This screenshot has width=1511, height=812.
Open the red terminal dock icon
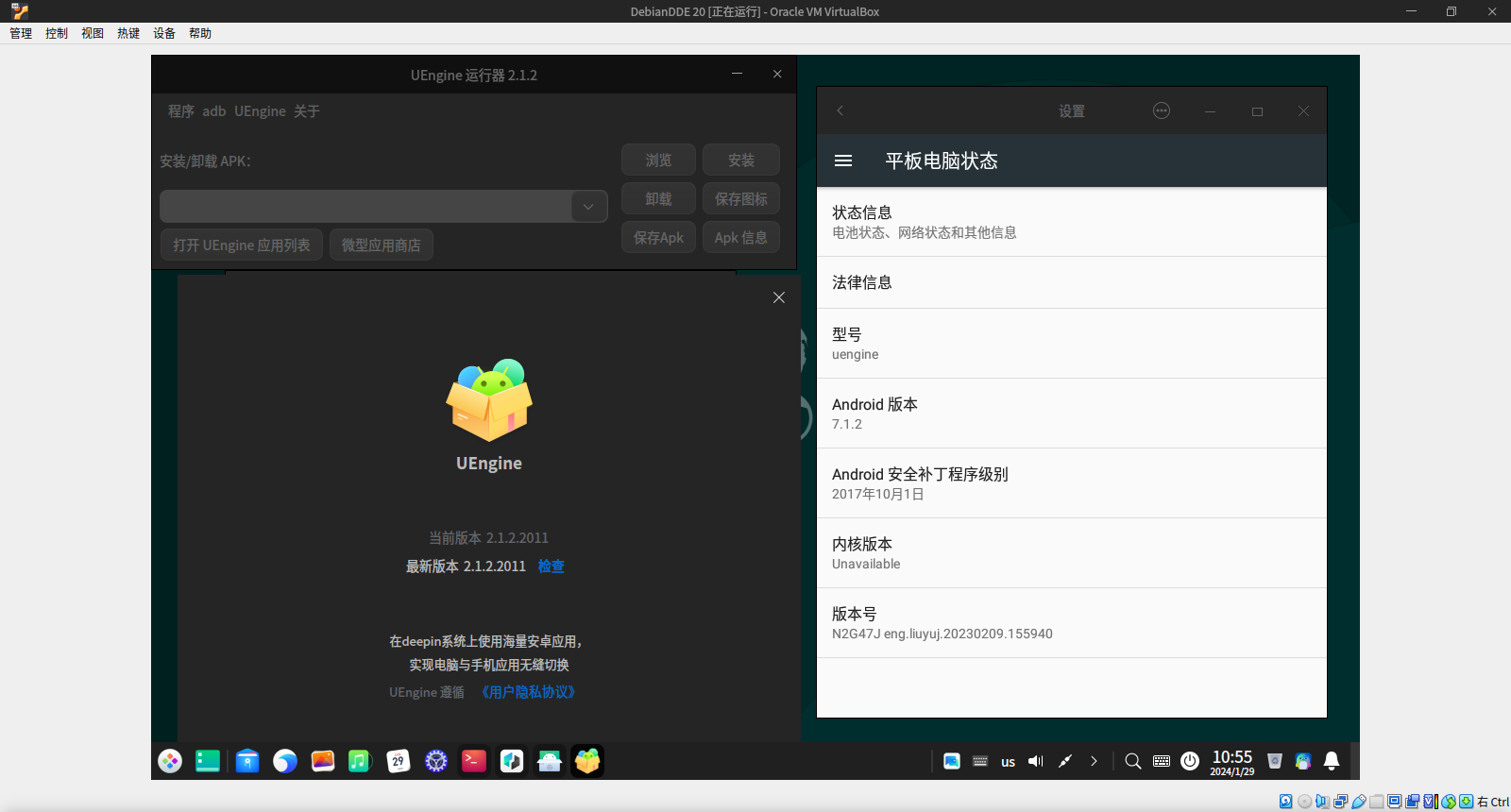tap(474, 761)
